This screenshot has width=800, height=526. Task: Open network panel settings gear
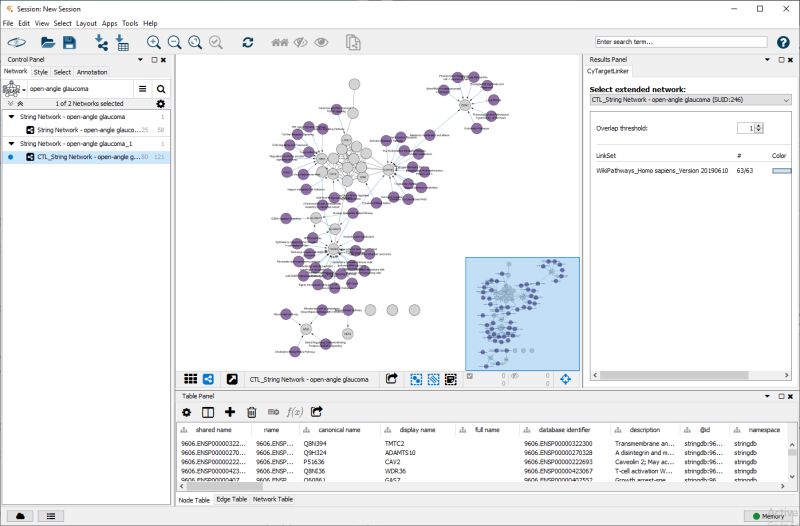(161, 104)
